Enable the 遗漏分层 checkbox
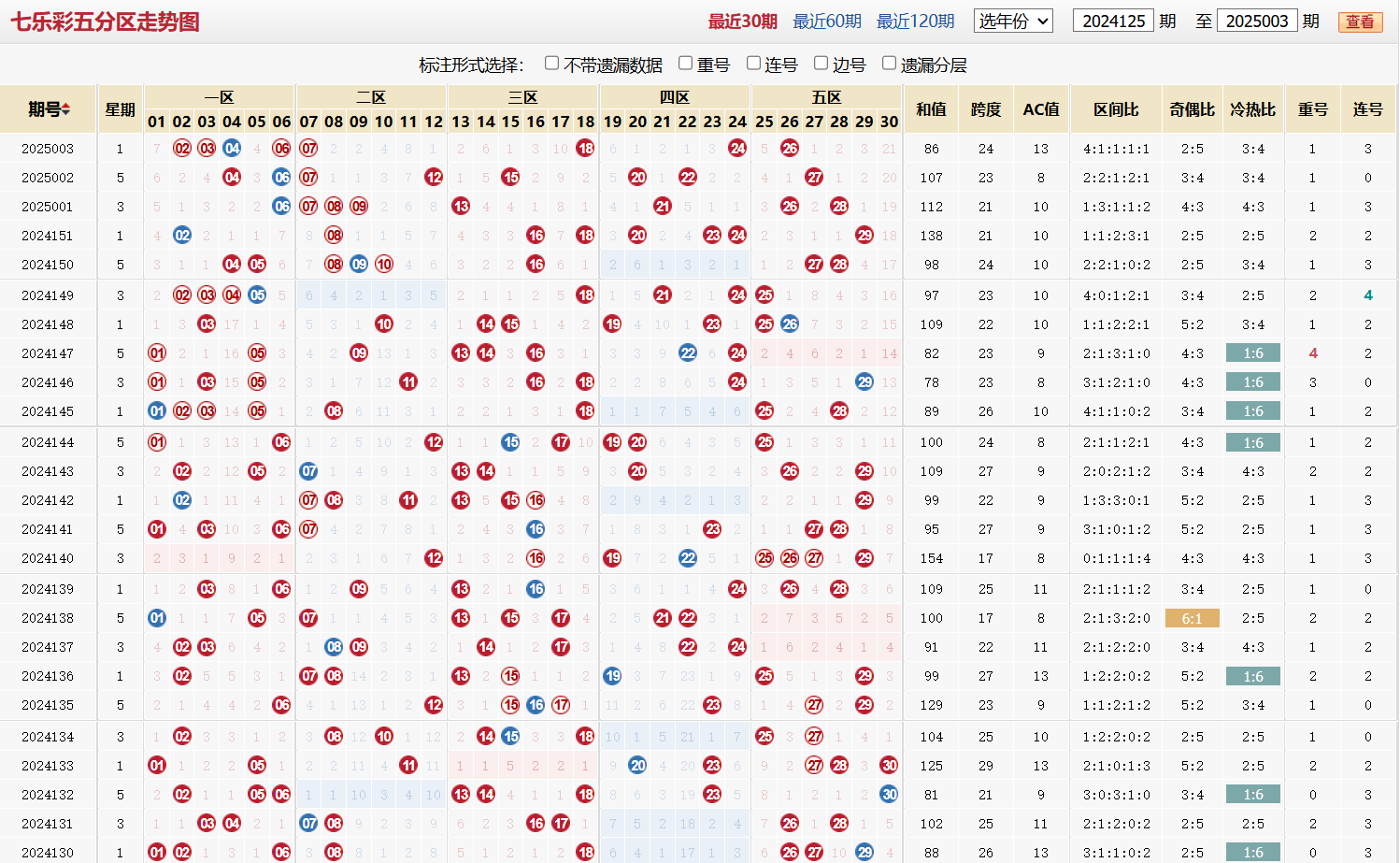This screenshot has width=1400, height=863. [889, 63]
